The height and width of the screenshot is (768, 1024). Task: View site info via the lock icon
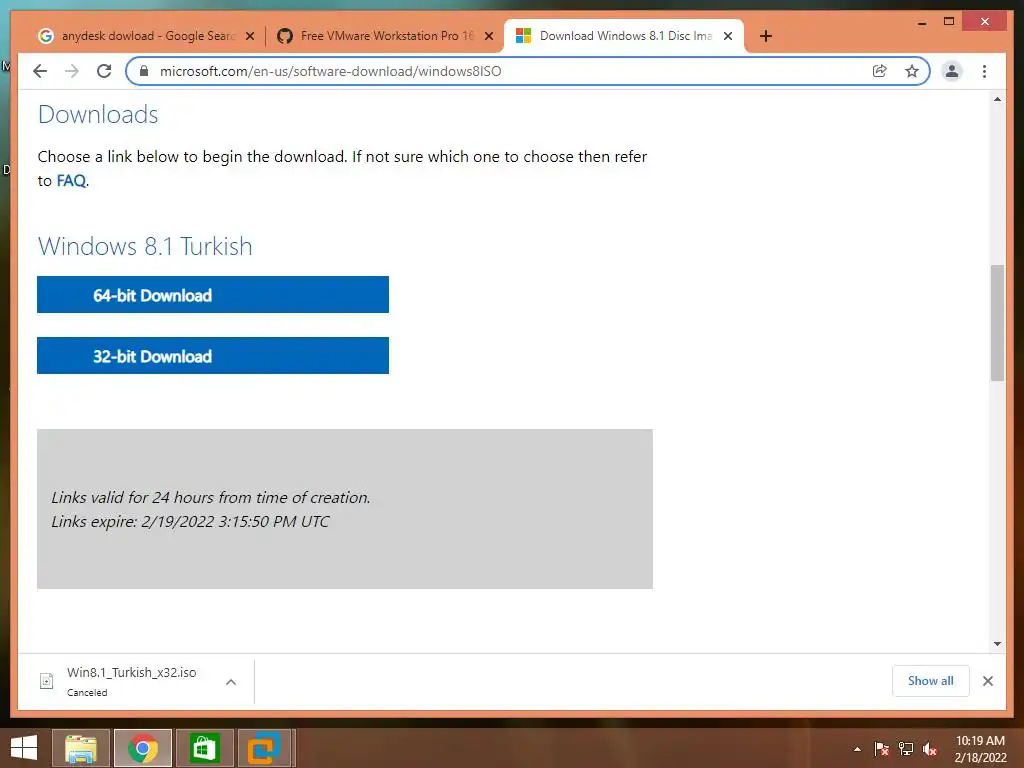tap(144, 71)
